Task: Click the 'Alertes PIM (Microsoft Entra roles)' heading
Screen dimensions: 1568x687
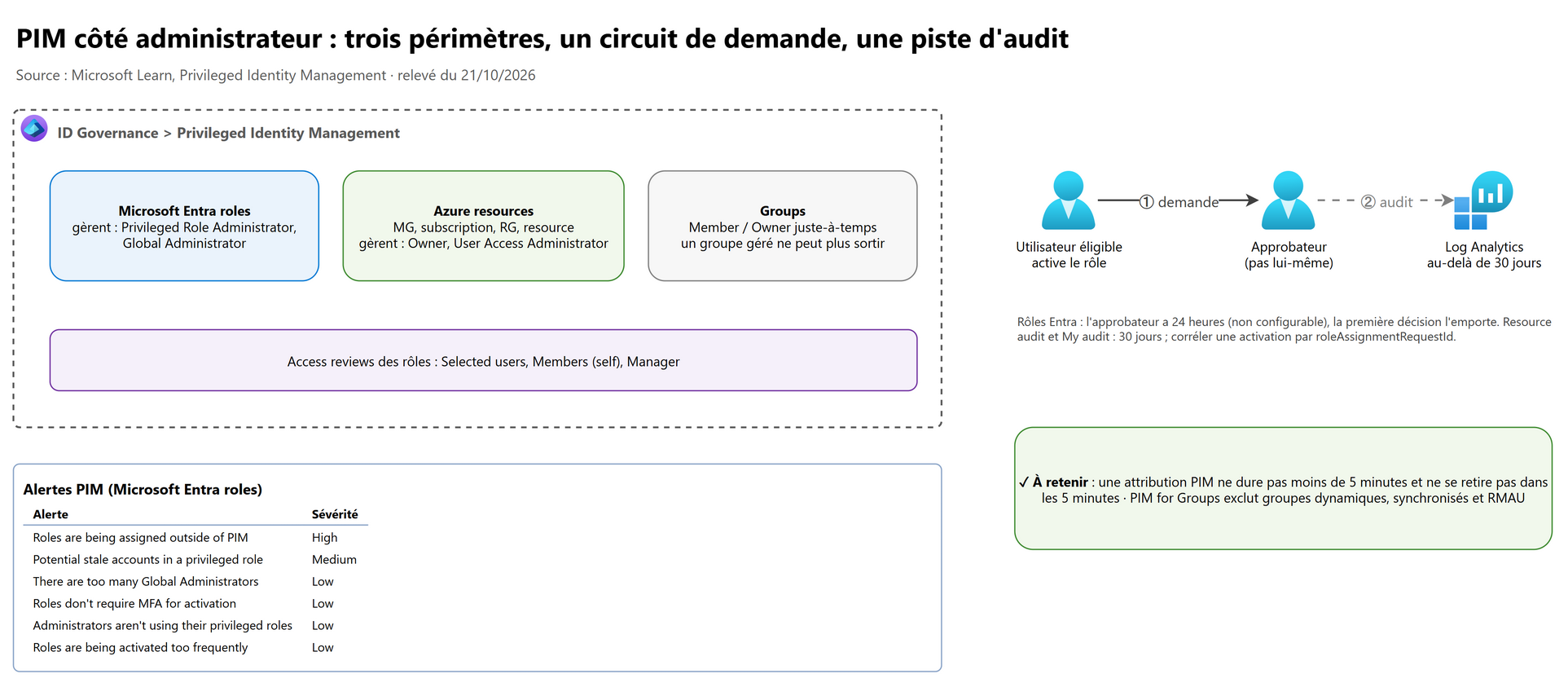Action: [x=143, y=489]
